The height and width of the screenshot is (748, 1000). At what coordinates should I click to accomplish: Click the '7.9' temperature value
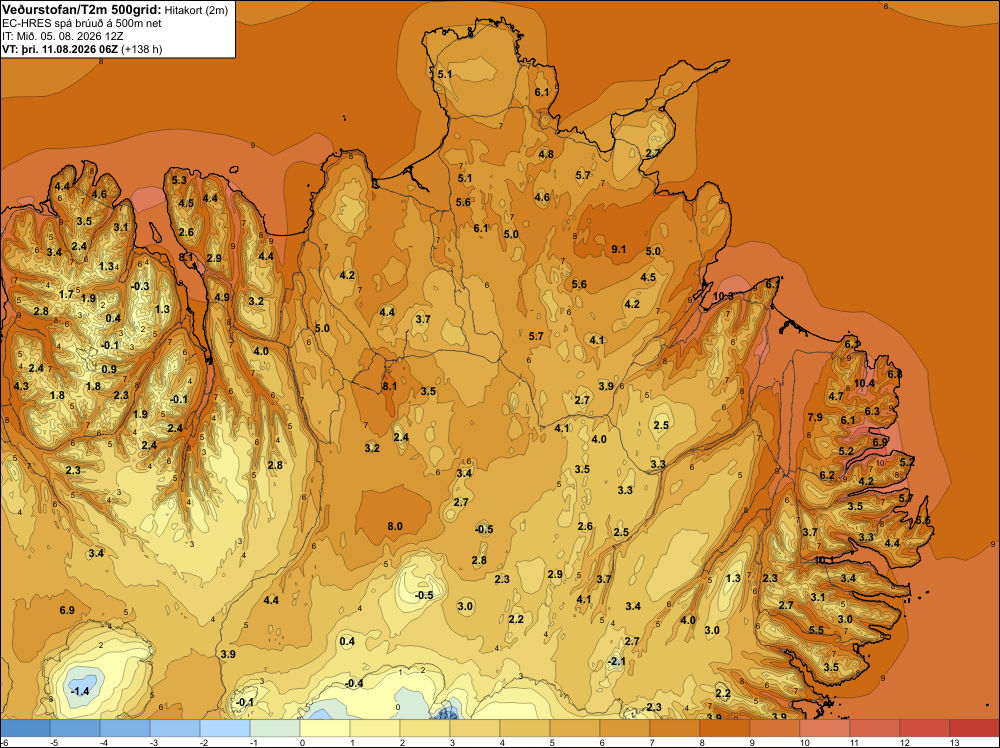(815, 417)
